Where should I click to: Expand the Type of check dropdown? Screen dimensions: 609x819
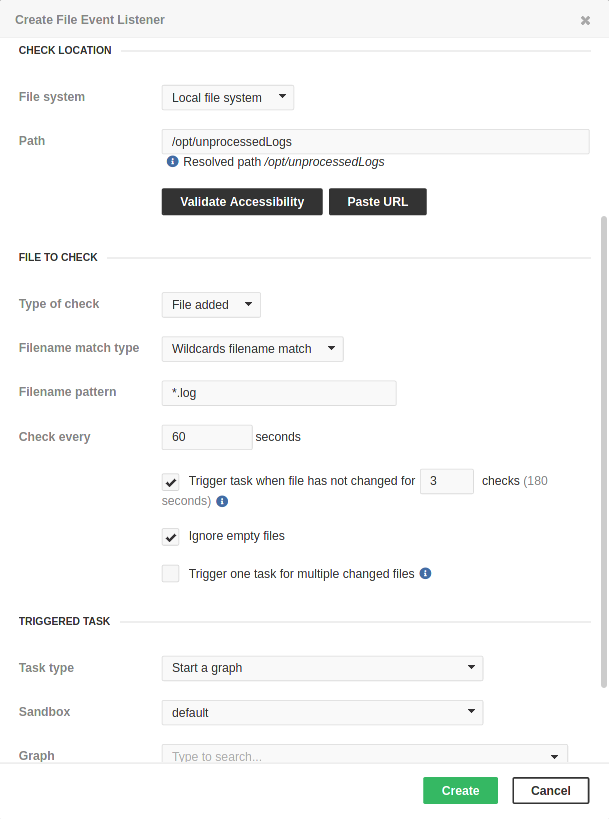(x=211, y=305)
